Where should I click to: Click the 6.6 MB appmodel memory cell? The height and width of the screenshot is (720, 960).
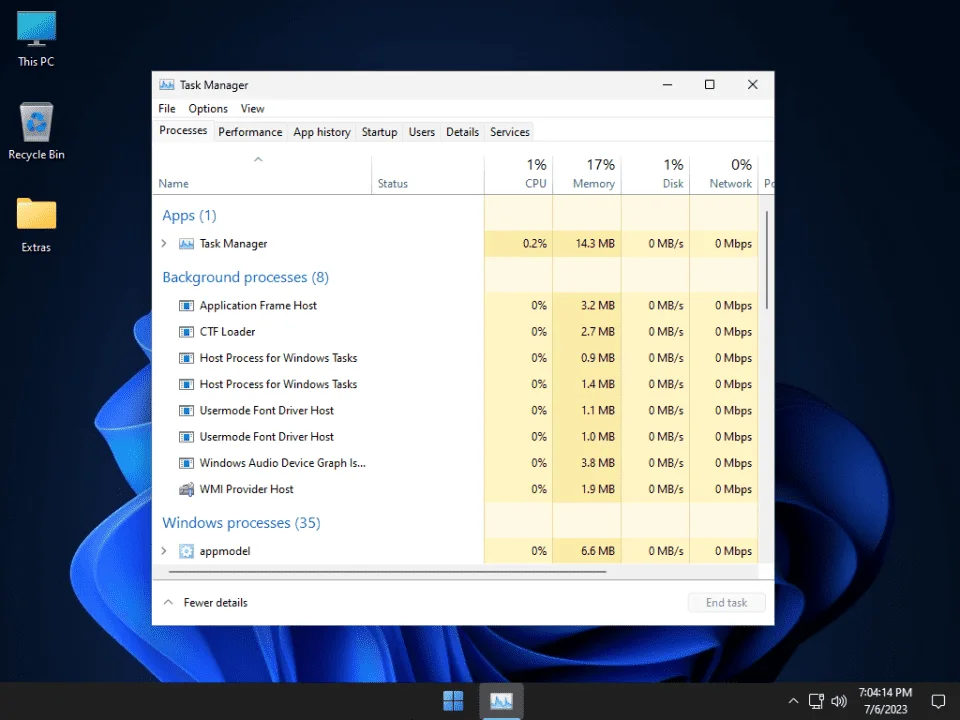pyautogui.click(x=587, y=551)
